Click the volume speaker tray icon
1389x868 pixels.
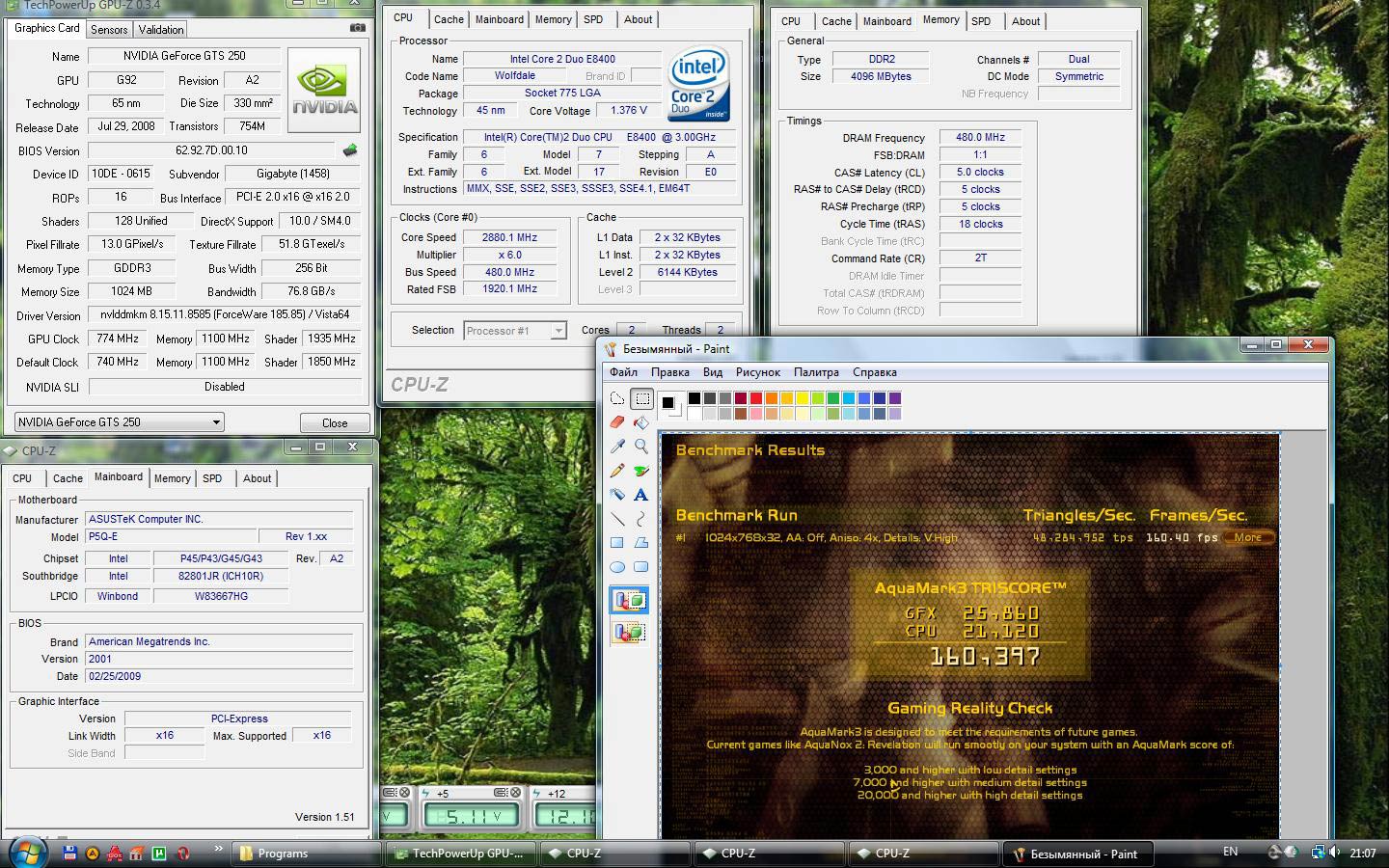tap(1335, 853)
